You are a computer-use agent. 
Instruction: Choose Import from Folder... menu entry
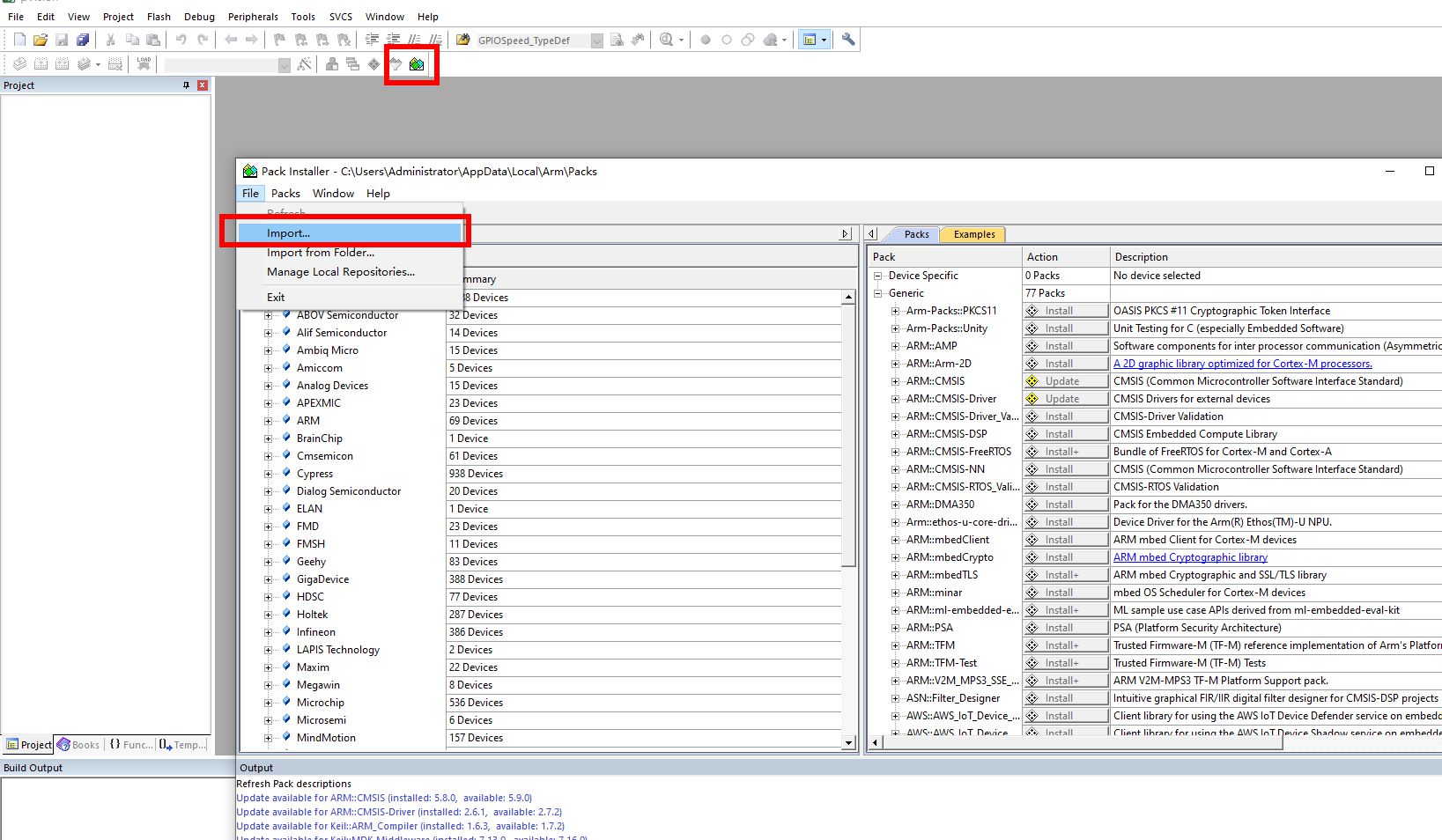350,253
